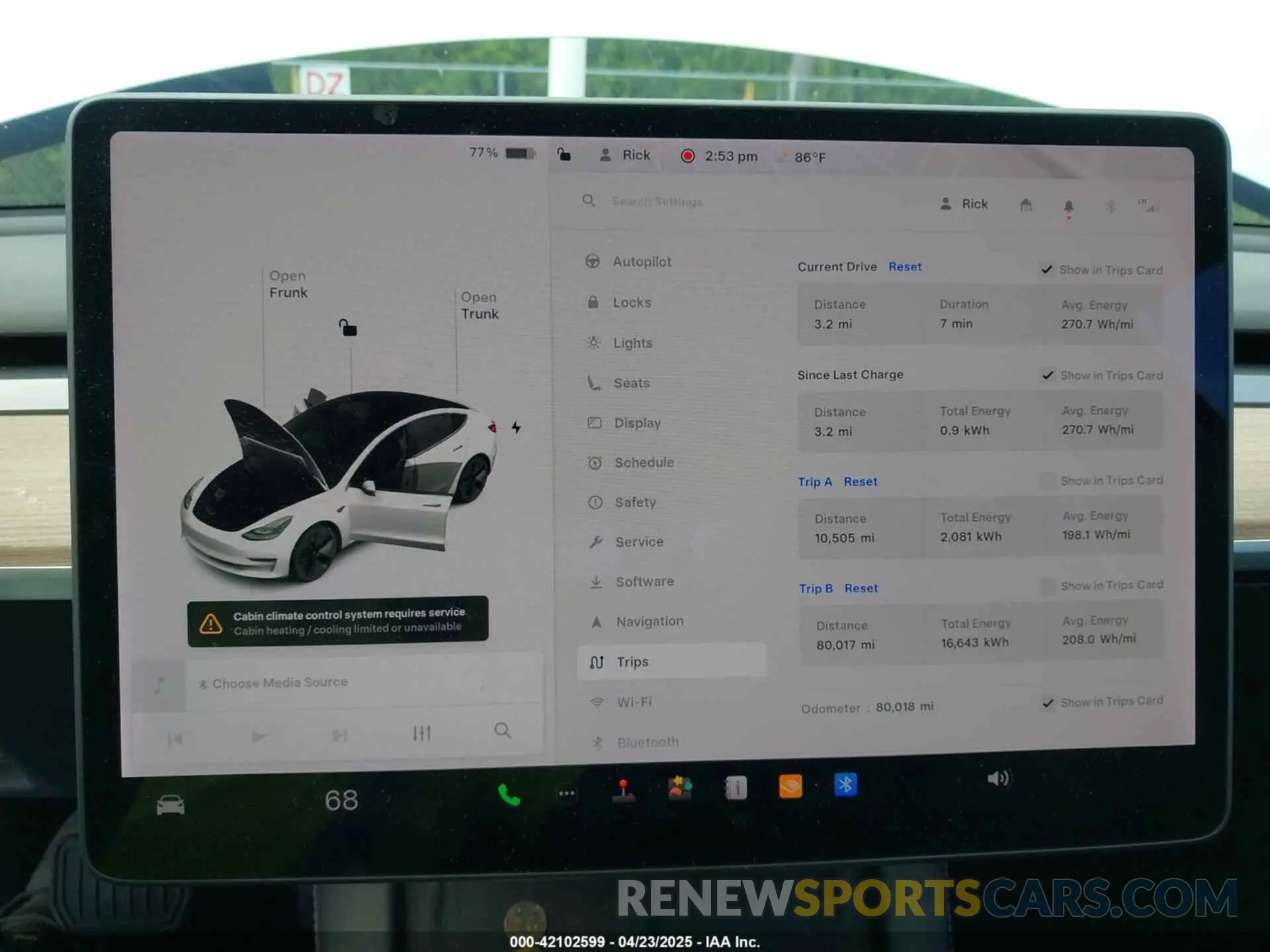The width and height of the screenshot is (1270, 952).
Task: Open the Toybox app icon
Action: coord(679,788)
